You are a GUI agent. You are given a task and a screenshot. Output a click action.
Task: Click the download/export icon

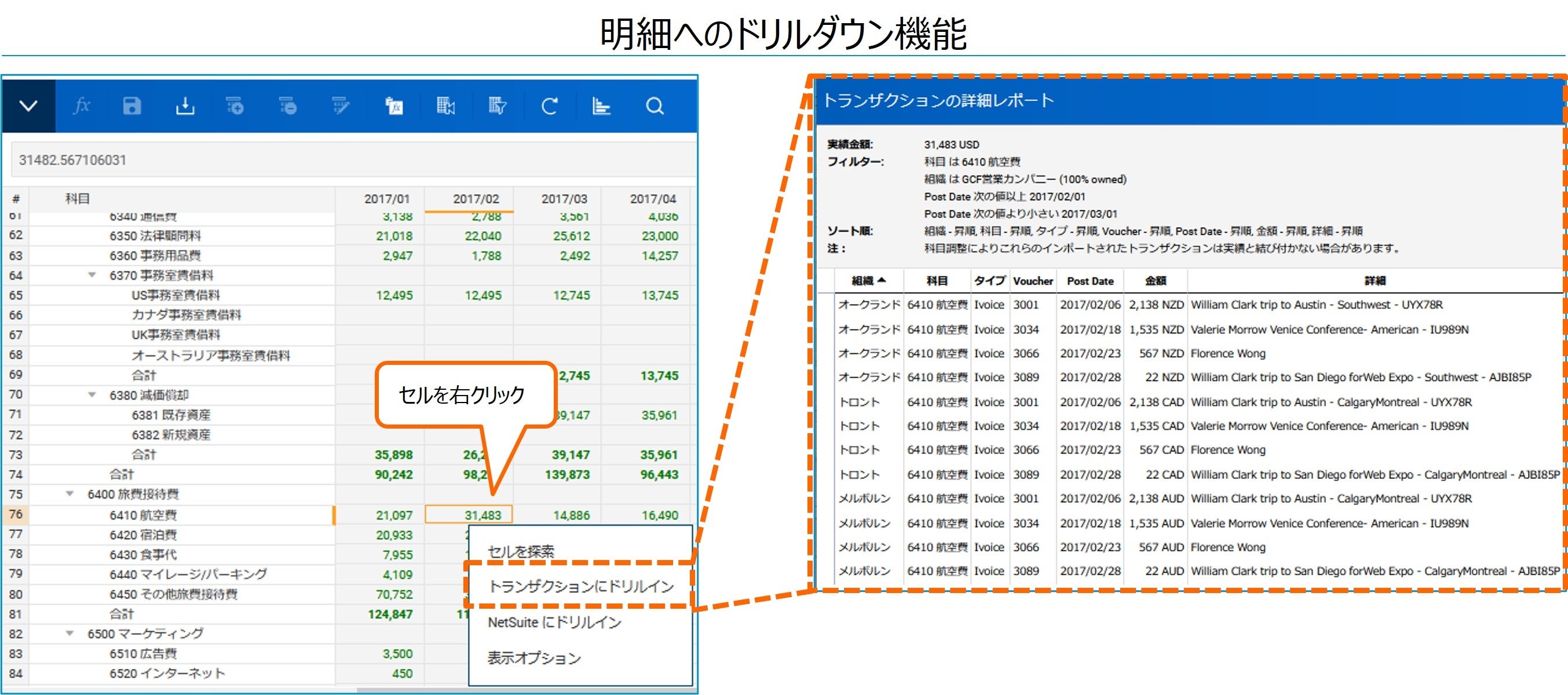click(x=185, y=106)
